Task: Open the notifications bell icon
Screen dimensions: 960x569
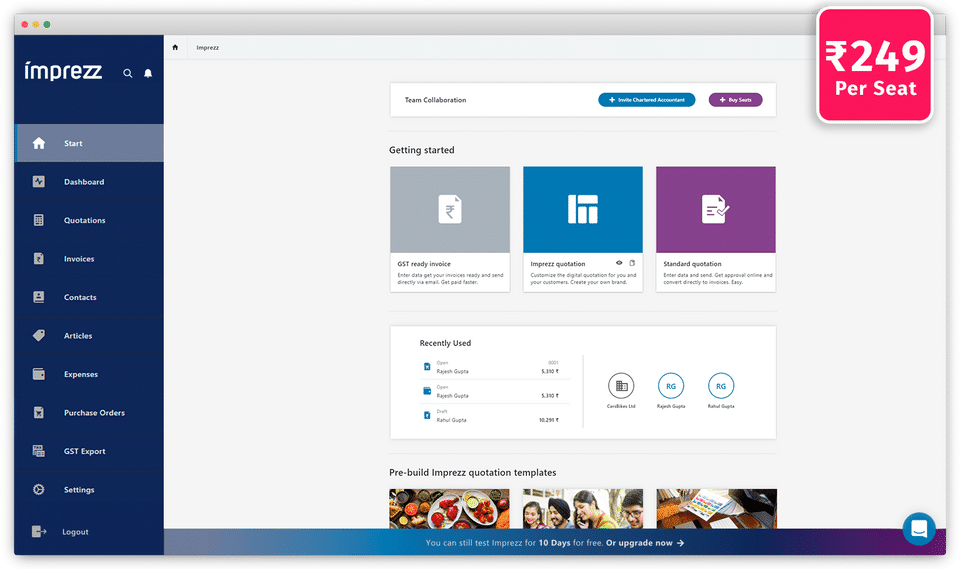Action: point(148,73)
